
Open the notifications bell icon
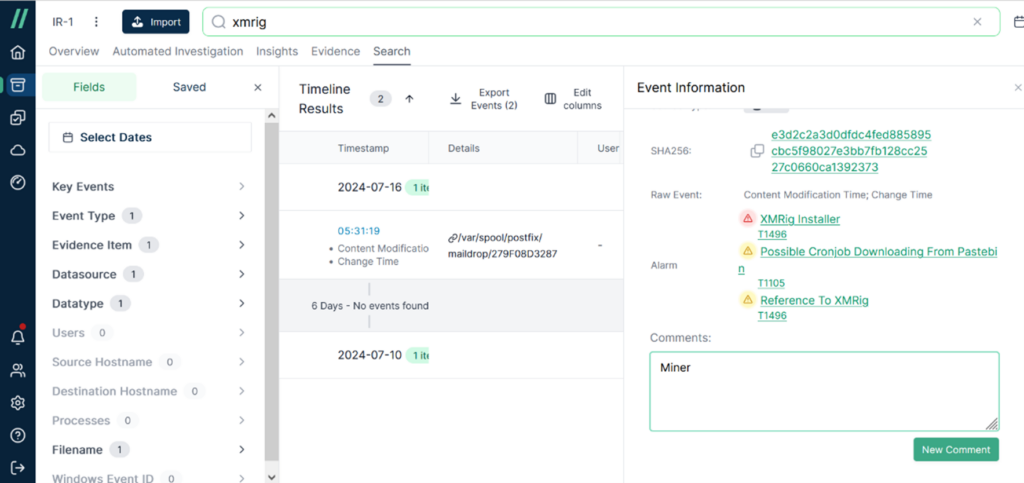pyautogui.click(x=17, y=338)
